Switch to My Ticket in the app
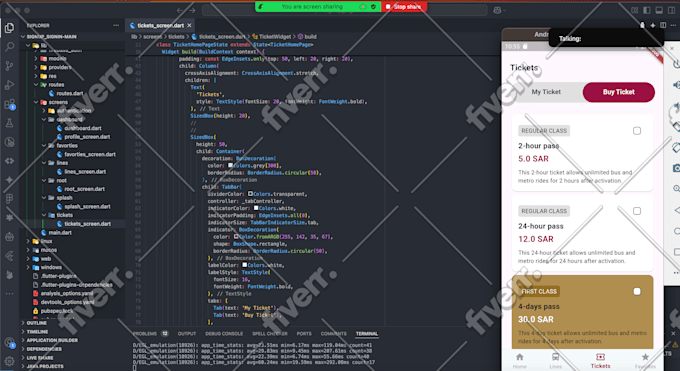680x371 pixels. (x=546, y=92)
